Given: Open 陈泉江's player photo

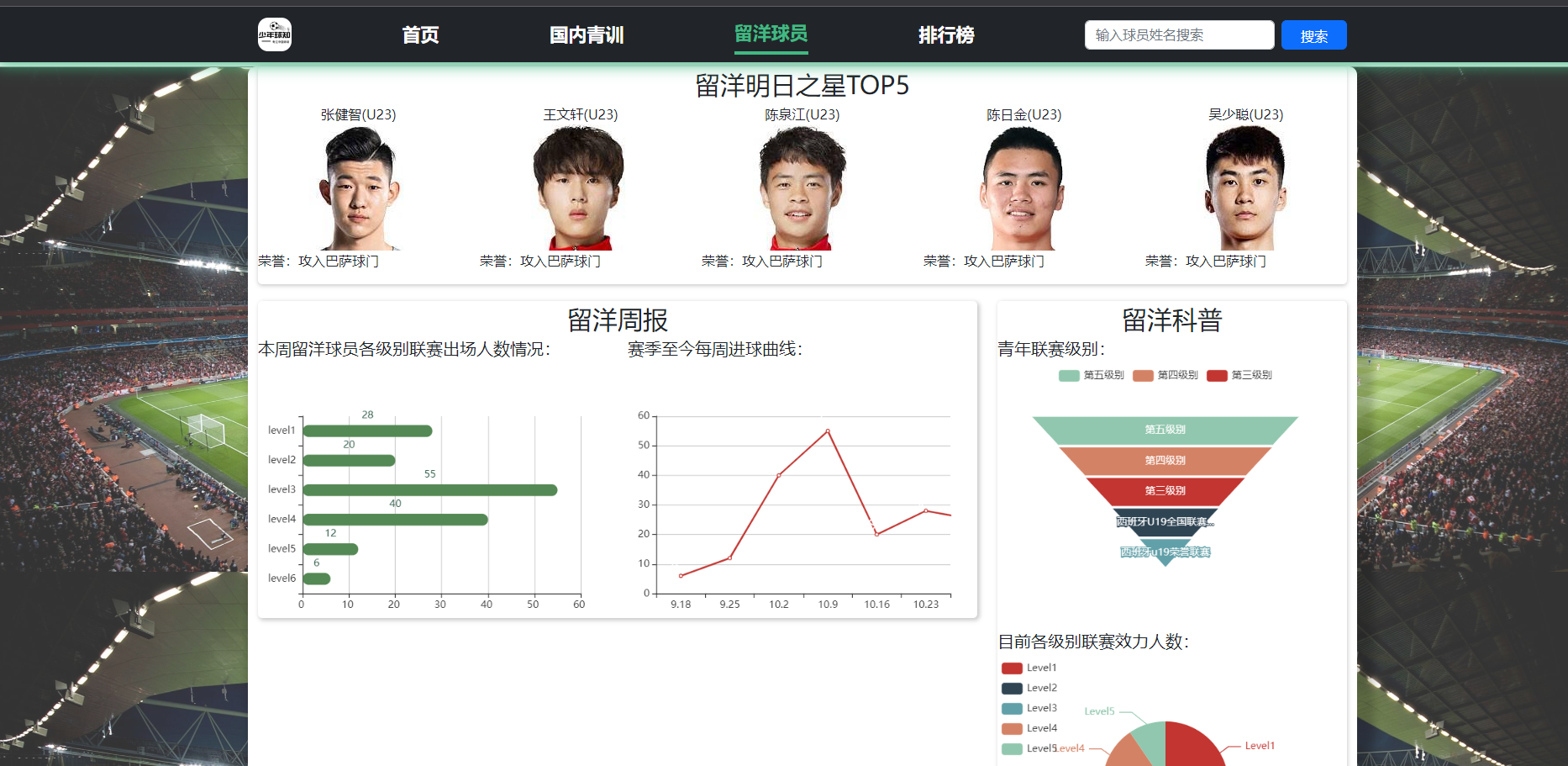Looking at the screenshot, I should (802, 188).
